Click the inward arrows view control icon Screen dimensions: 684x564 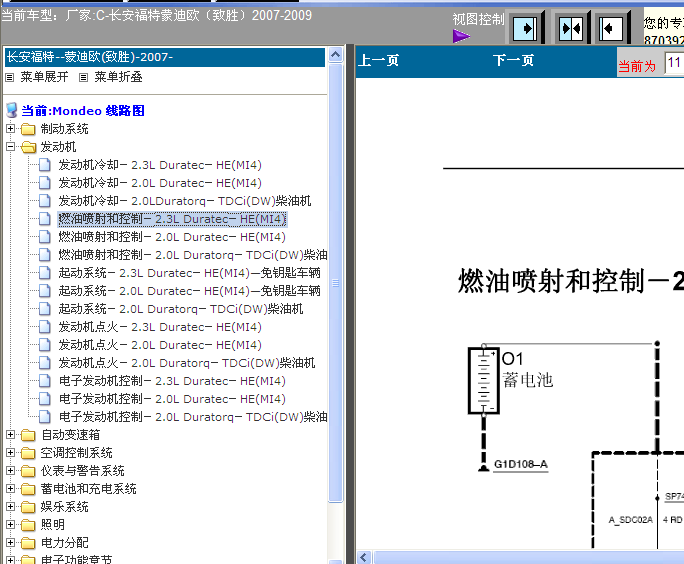point(571,29)
